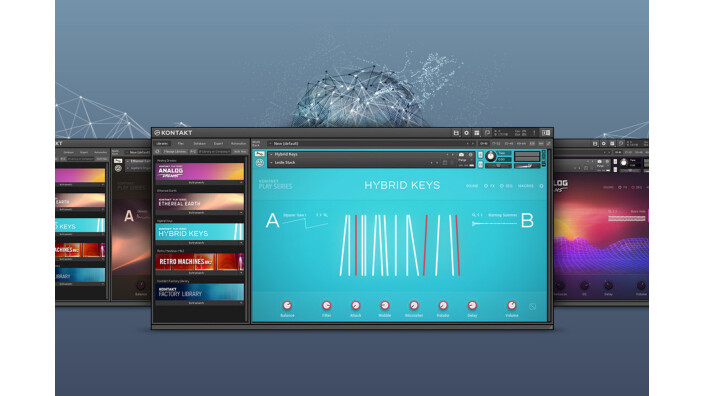Toggle the Solo button of Hybrid Keys instrument

(x=480, y=155)
